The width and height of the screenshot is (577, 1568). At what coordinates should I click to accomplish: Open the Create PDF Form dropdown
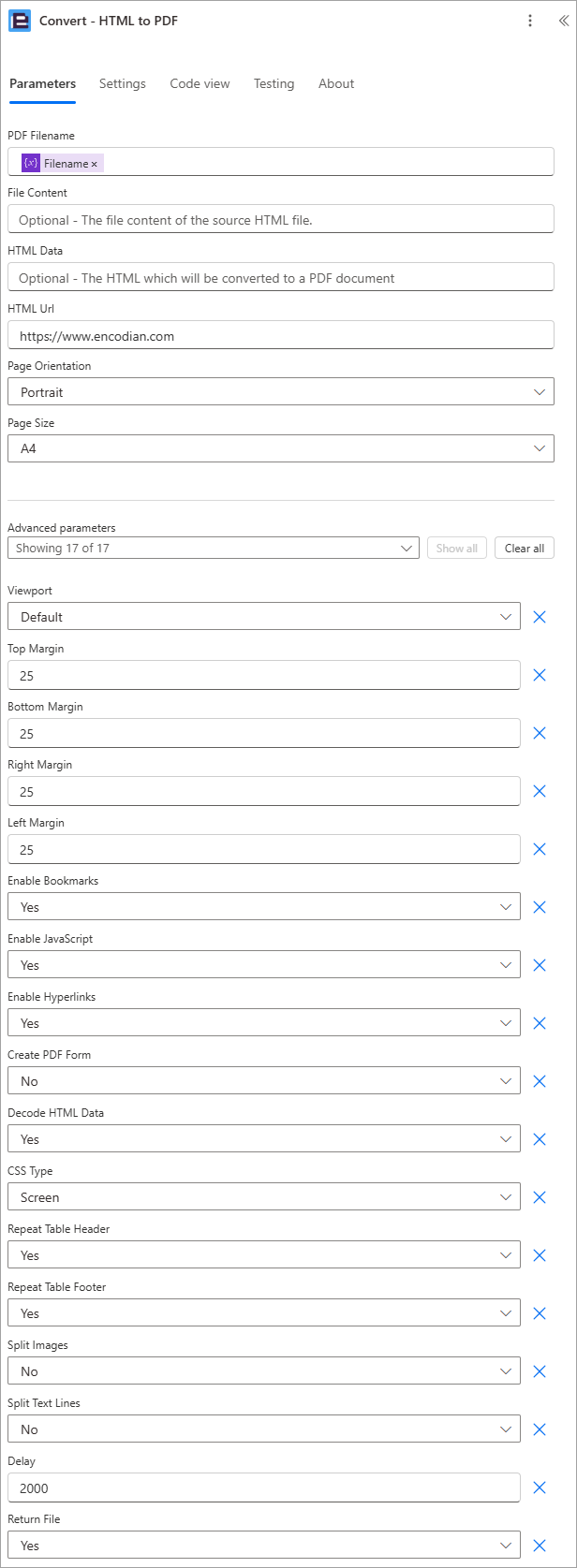coord(264,1080)
